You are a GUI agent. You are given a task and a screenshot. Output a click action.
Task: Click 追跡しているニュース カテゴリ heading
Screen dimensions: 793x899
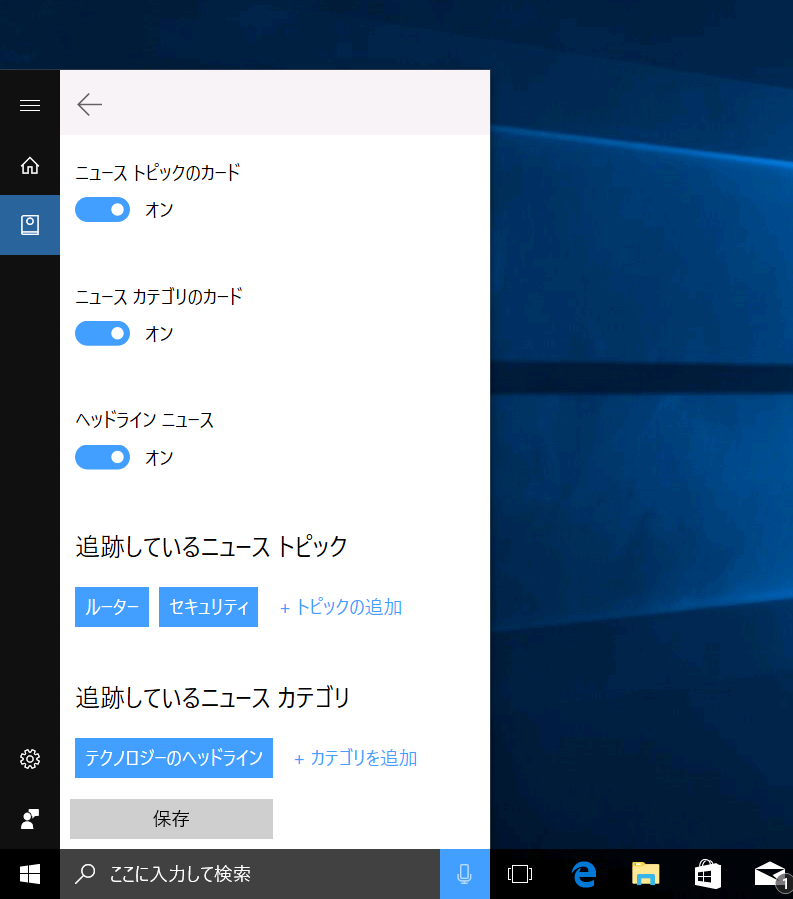pyautogui.click(x=213, y=698)
